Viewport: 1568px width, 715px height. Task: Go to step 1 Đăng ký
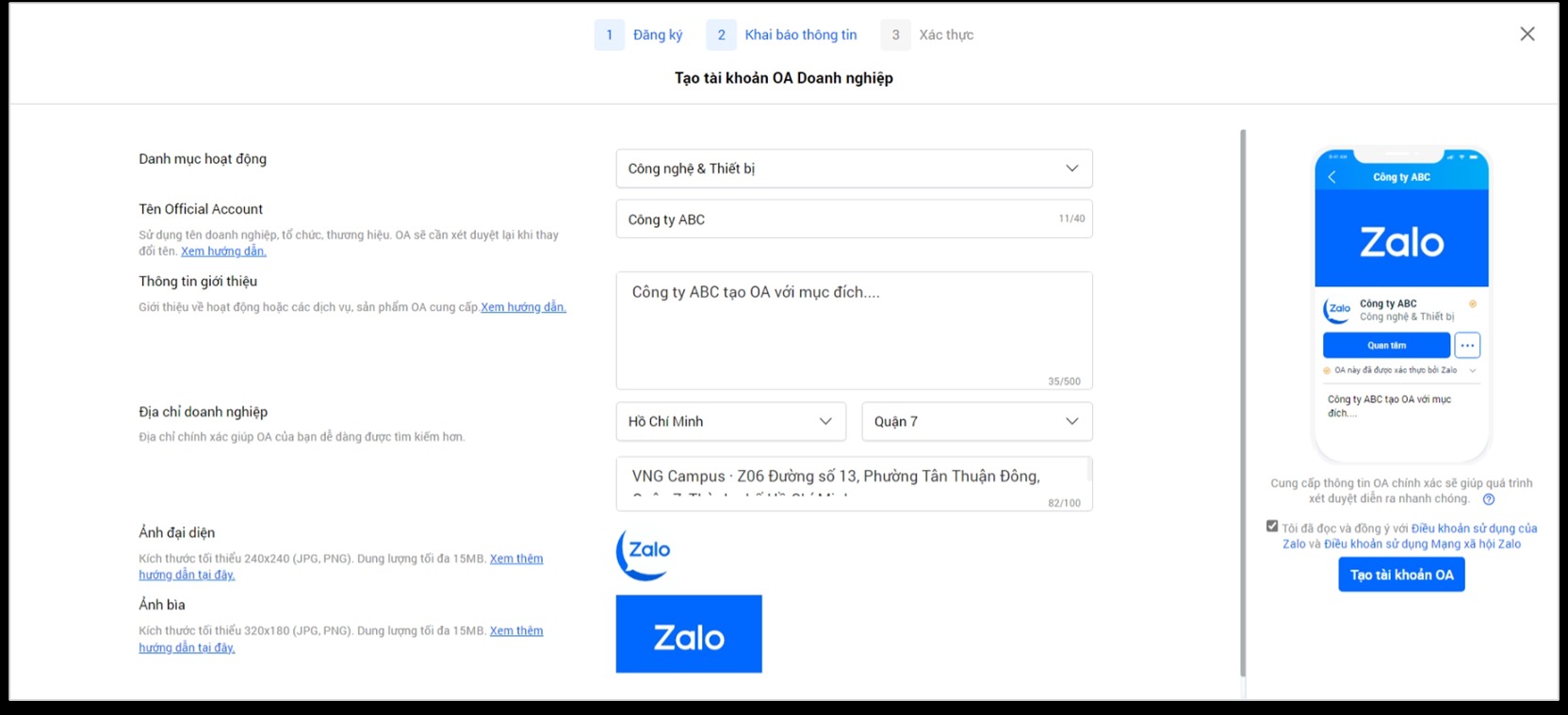click(x=640, y=35)
